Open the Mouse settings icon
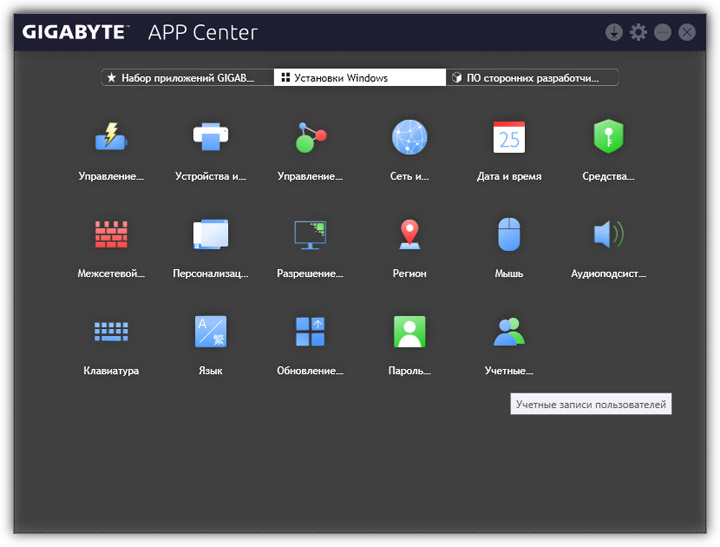720x547 pixels. (509, 234)
